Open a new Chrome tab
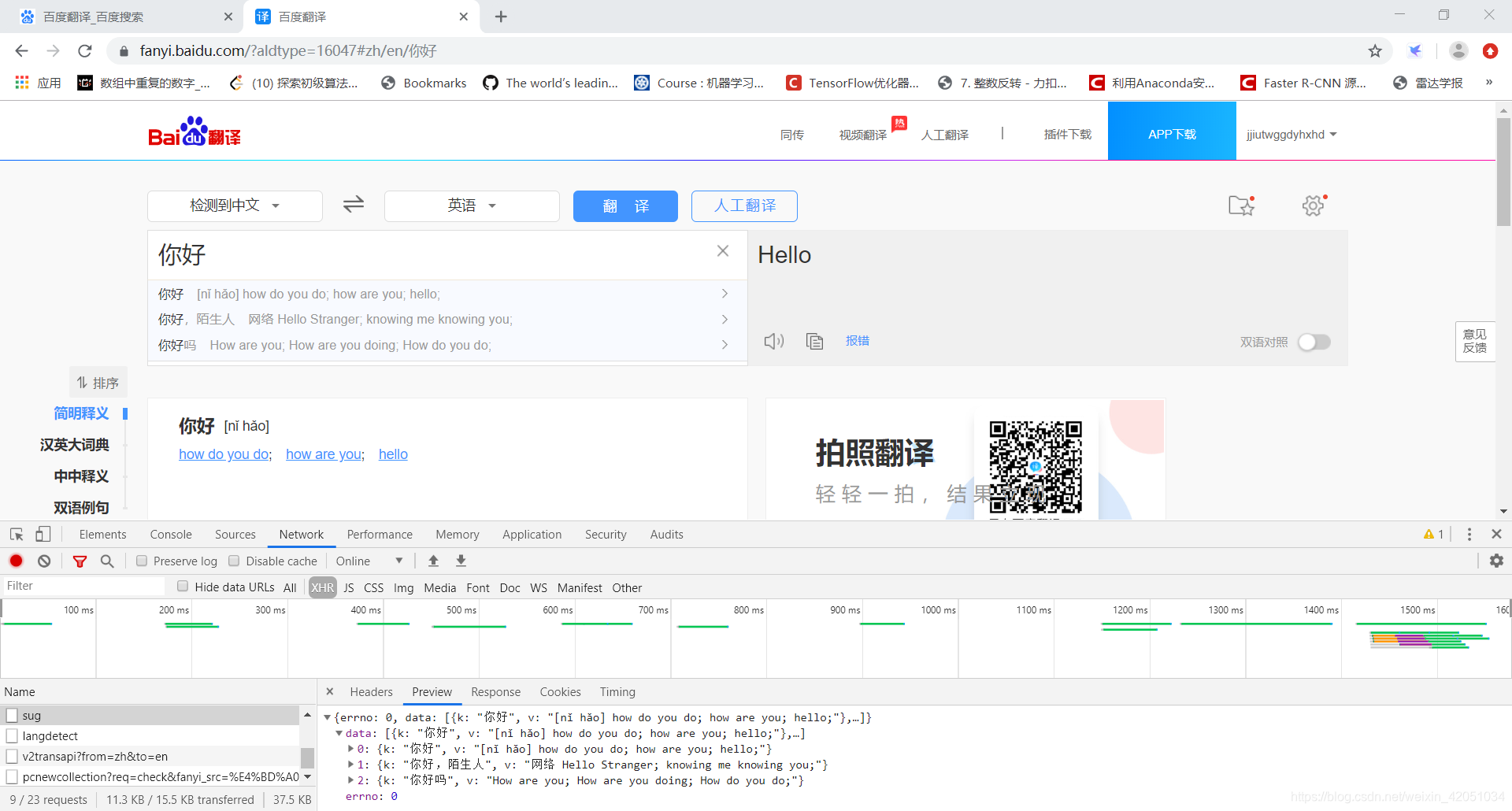 coord(501,17)
